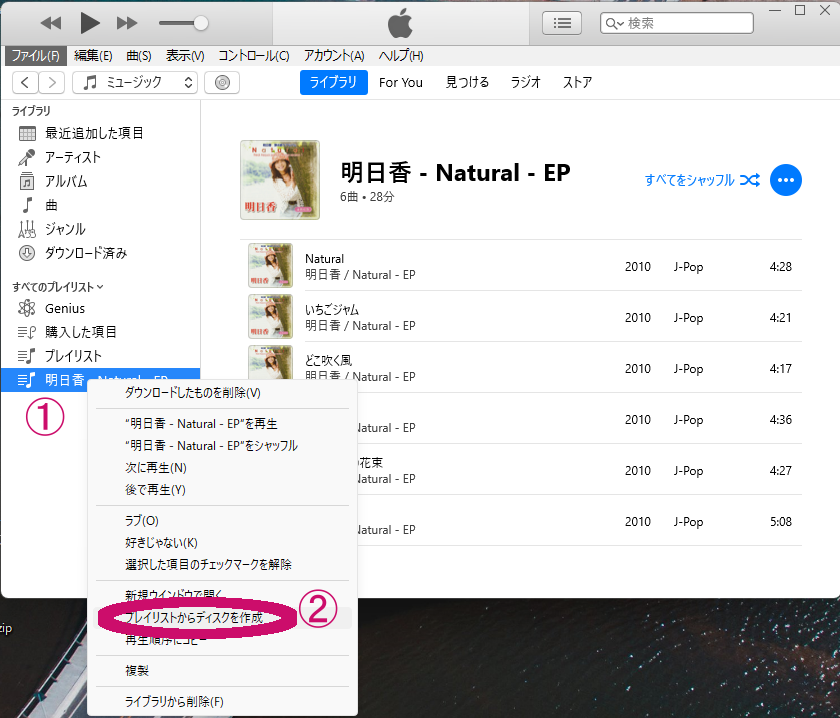This screenshot has height=718, width=840.
Task: Open the 表示(V) menu
Action: pos(185,56)
